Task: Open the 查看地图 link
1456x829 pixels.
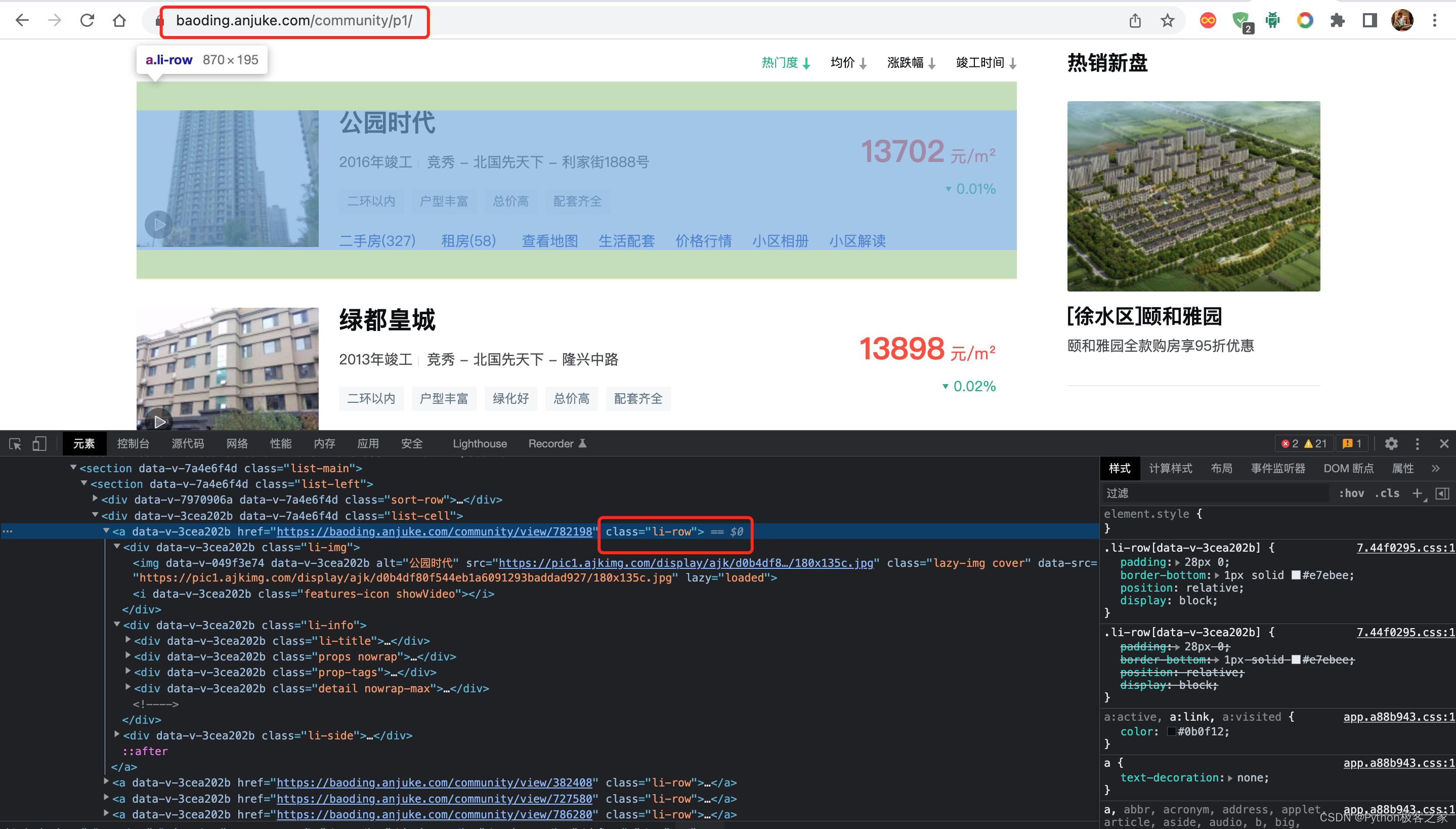Action: (x=549, y=241)
